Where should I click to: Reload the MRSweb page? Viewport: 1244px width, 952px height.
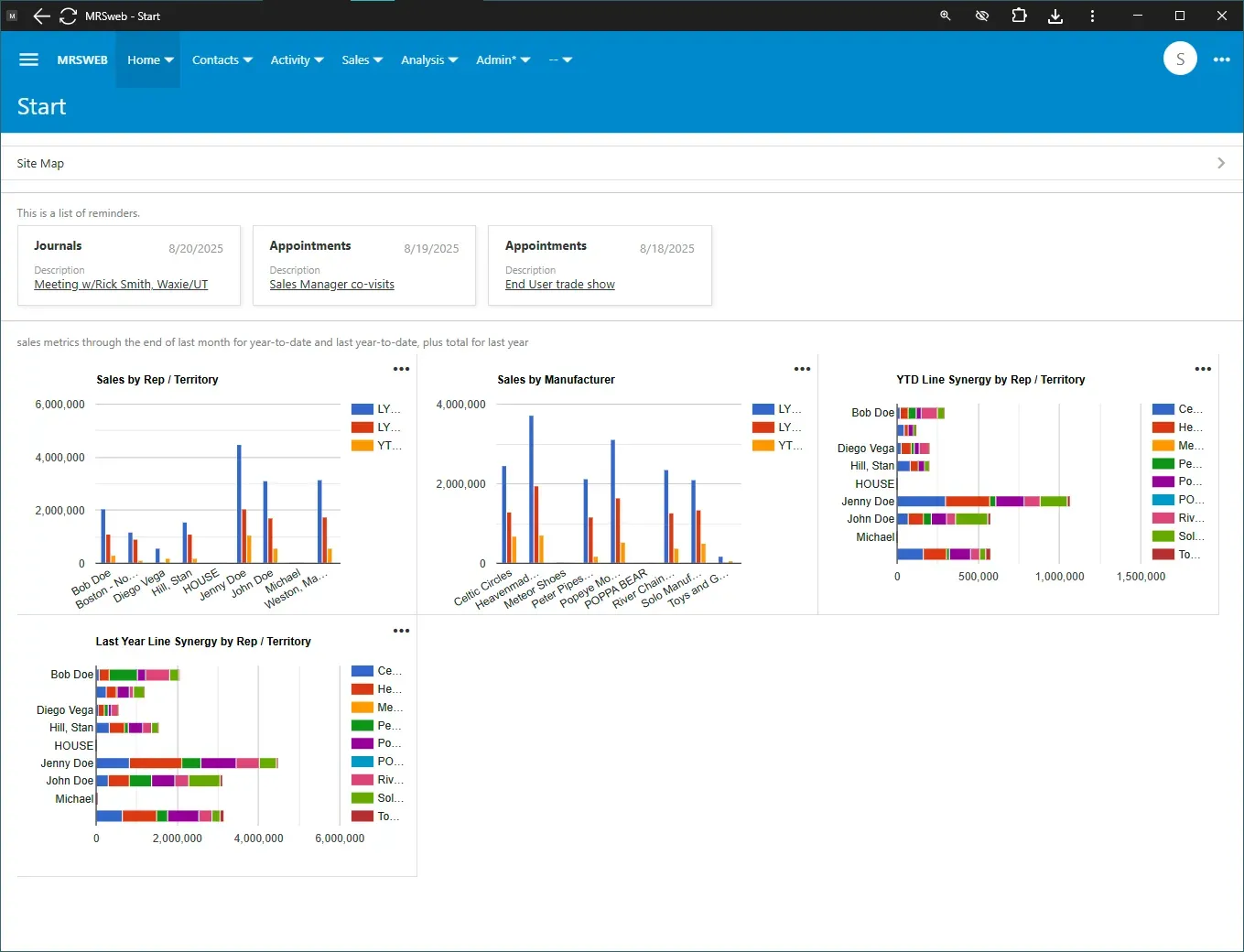(69, 16)
